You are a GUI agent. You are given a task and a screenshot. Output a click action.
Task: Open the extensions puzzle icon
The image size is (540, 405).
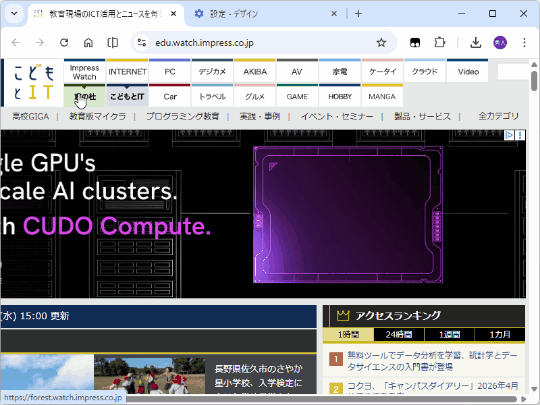click(439, 43)
